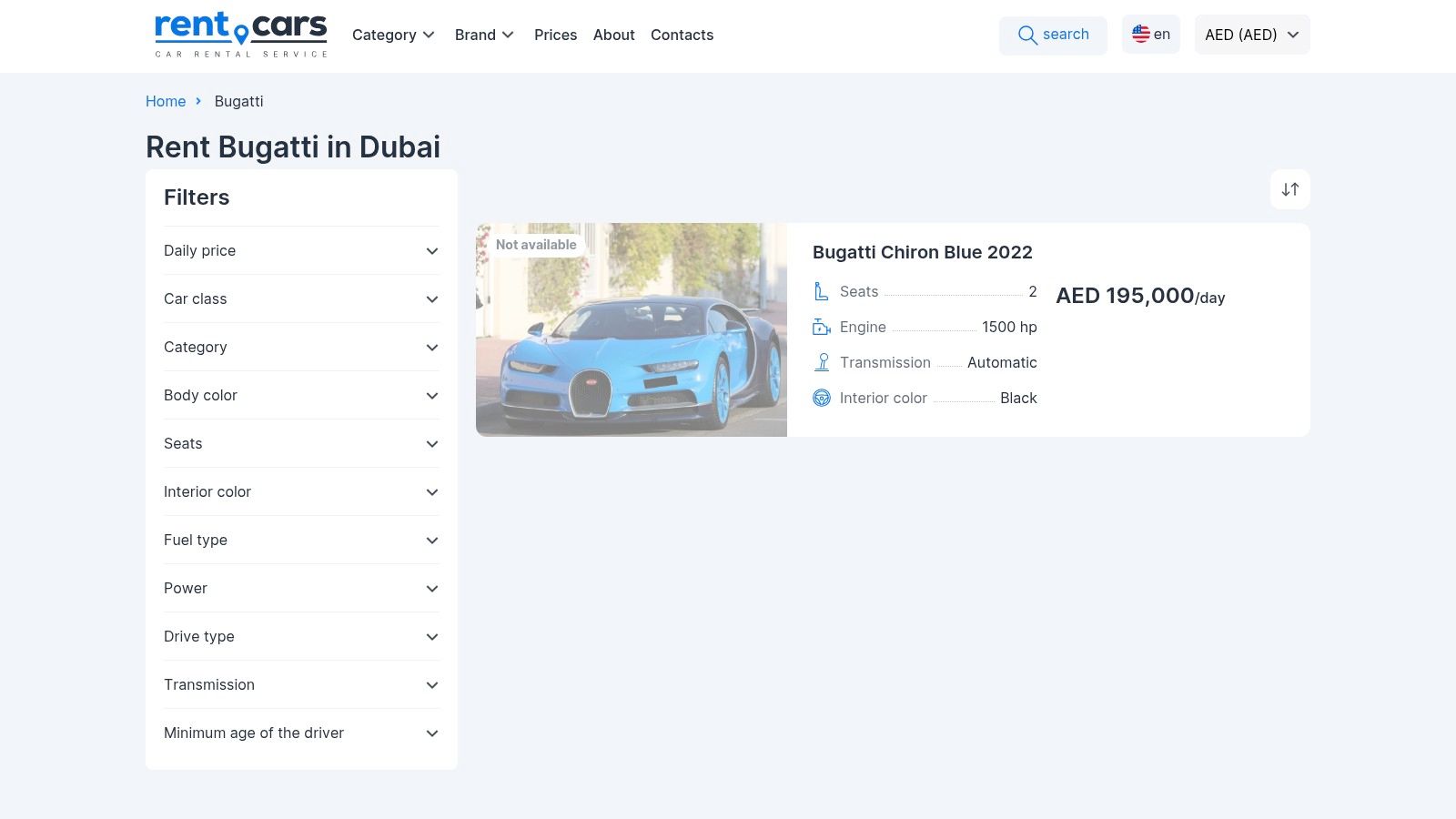Viewport: 1456px width, 819px height.
Task: Click the seat icon next to Seats
Action: click(821, 291)
